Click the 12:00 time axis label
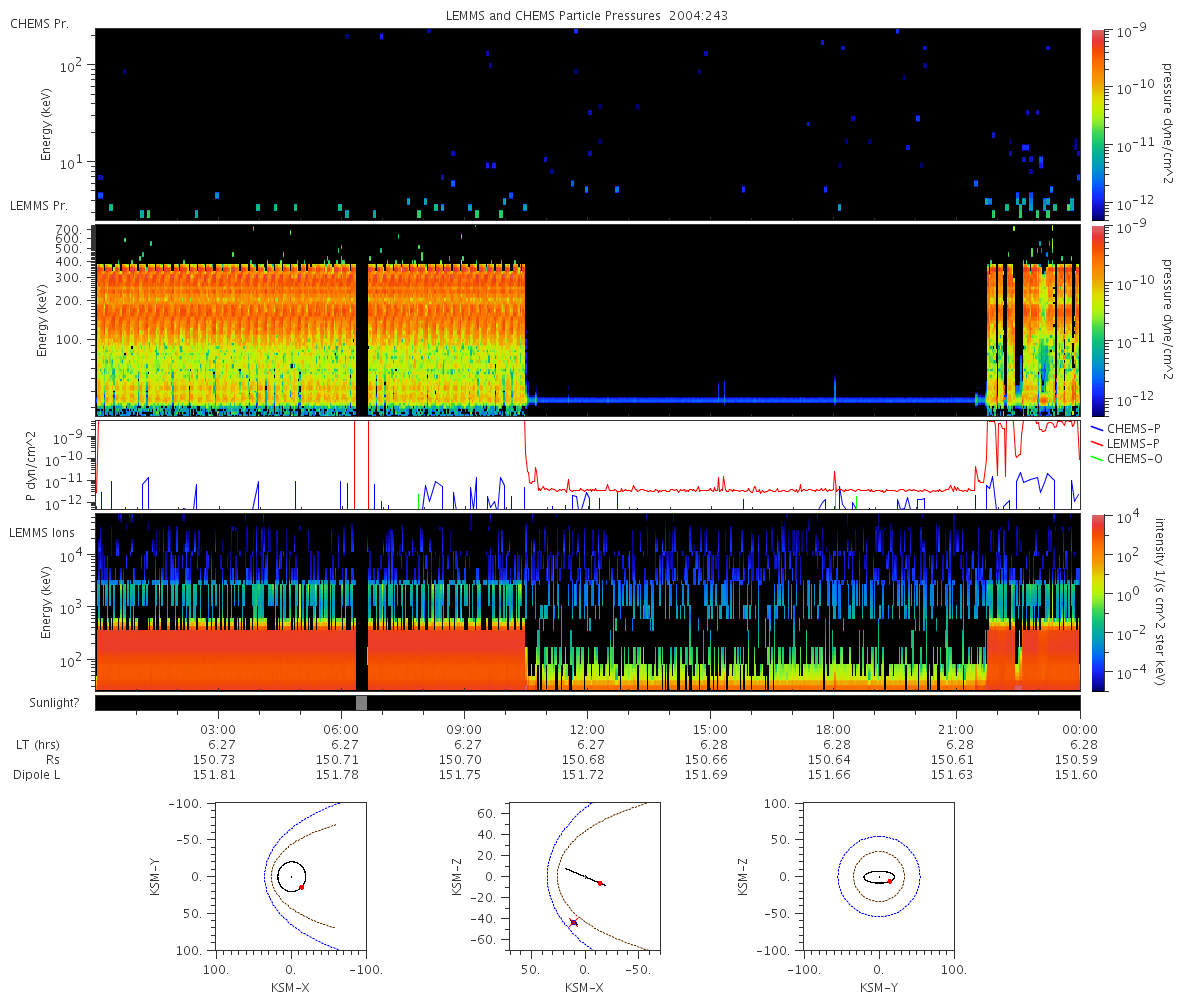1200x1000 pixels. coord(587,730)
